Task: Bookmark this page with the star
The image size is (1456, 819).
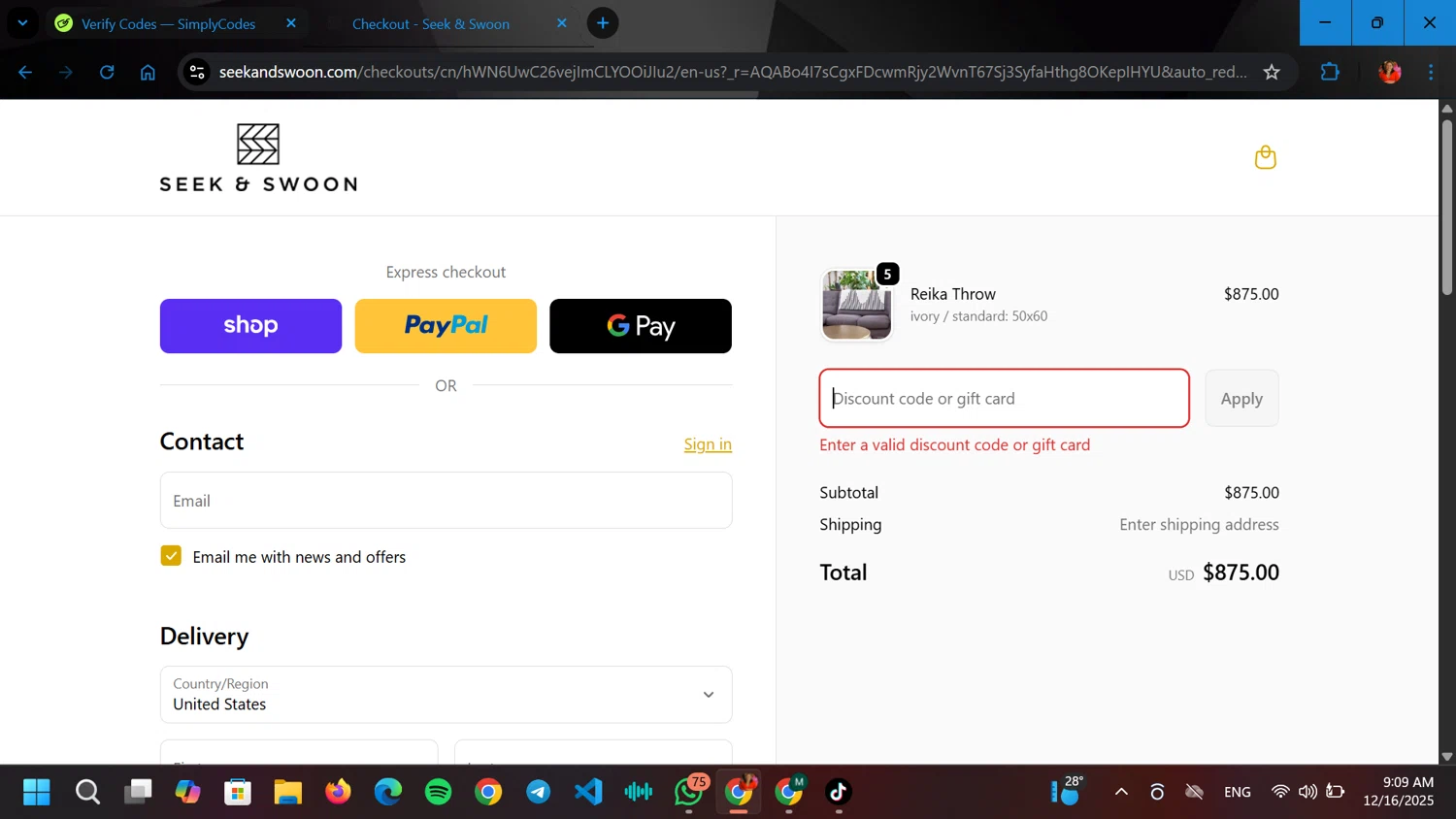Action: point(1272,72)
